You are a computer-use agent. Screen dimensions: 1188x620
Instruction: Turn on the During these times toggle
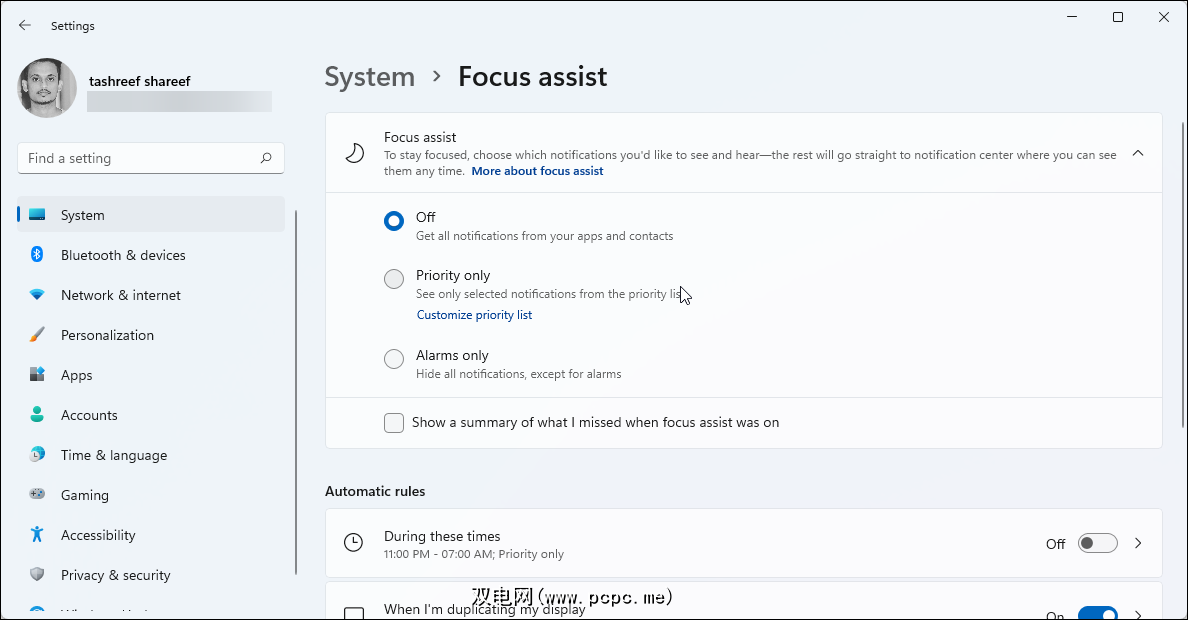1097,544
